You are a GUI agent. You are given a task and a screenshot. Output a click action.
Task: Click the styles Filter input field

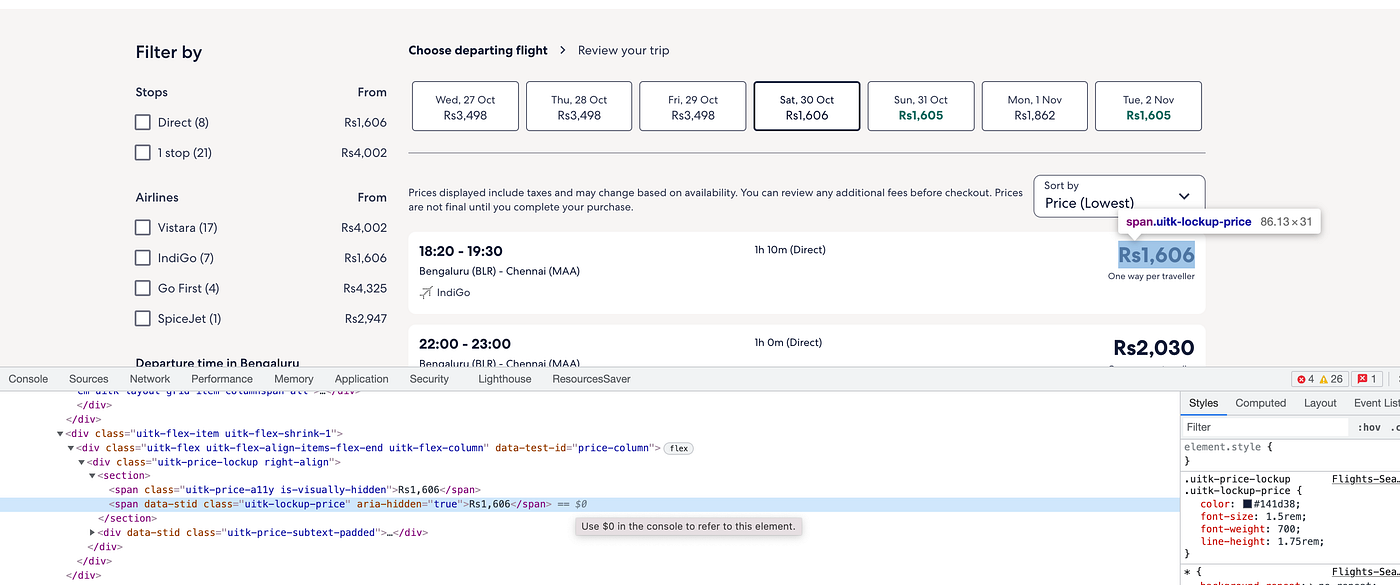point(1265,427)
